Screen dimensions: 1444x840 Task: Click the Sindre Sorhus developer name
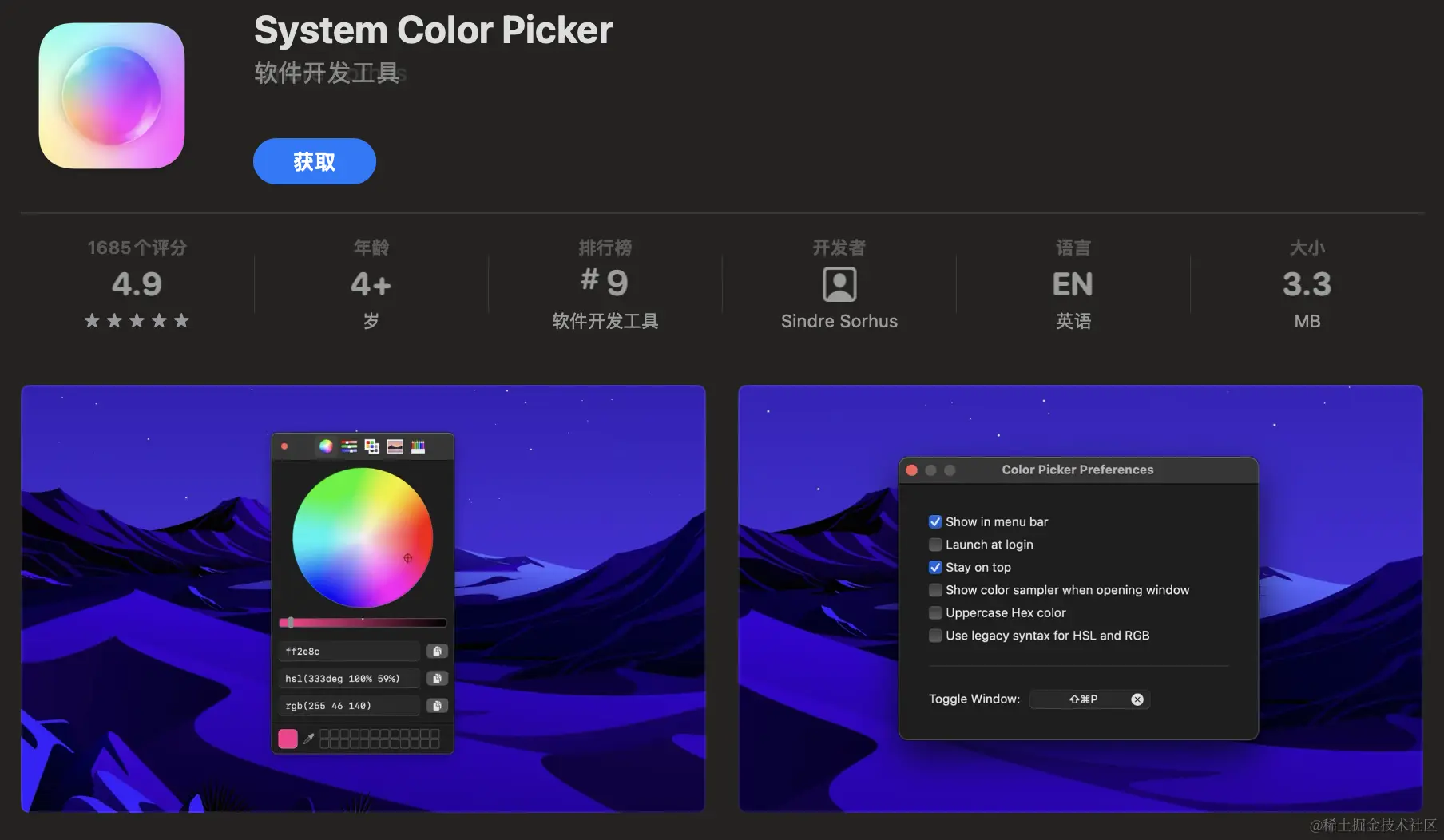[x=839, y=321]
